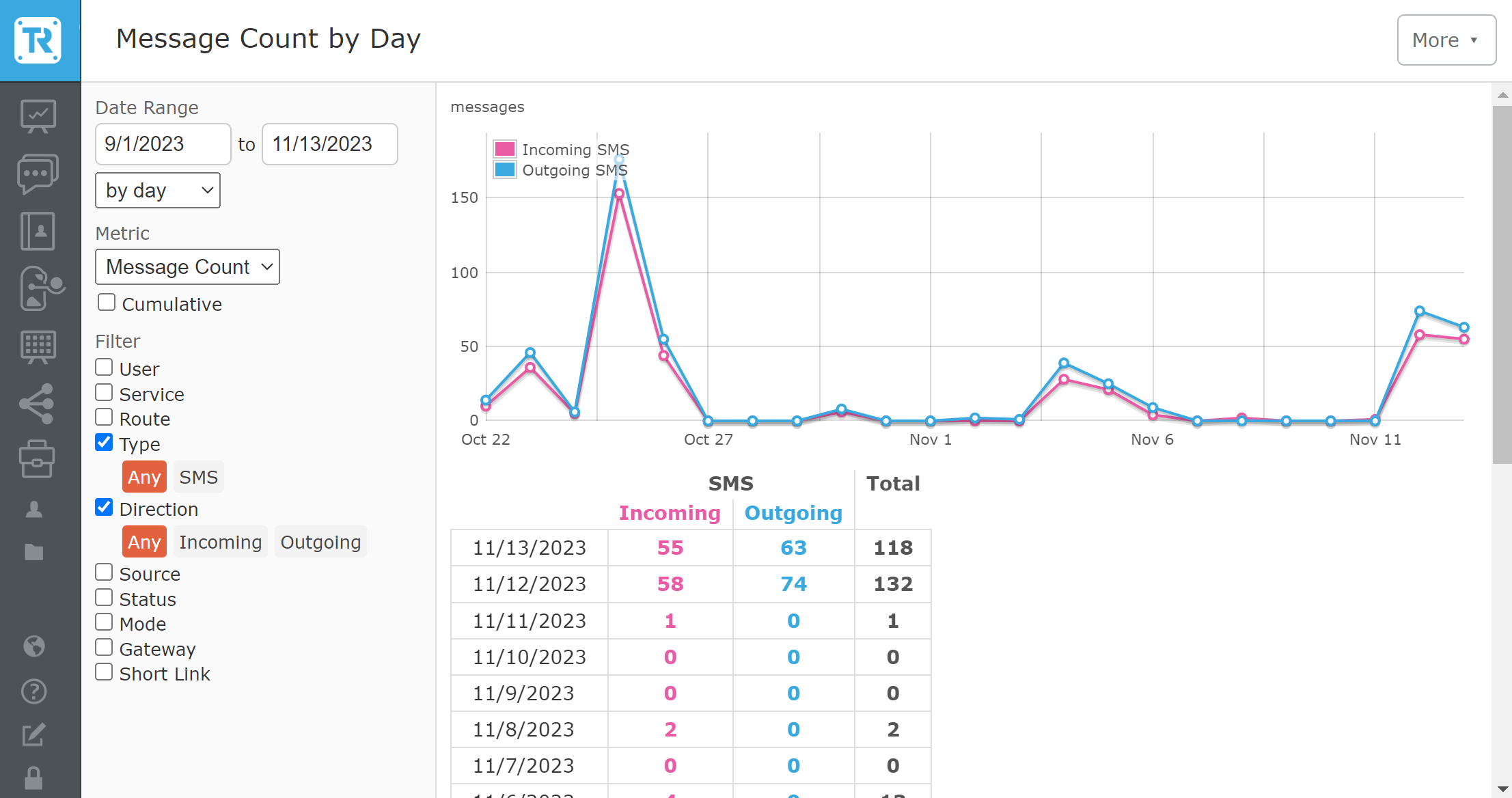
Task: Select the SMS type filter option
Action: [198, 477]
